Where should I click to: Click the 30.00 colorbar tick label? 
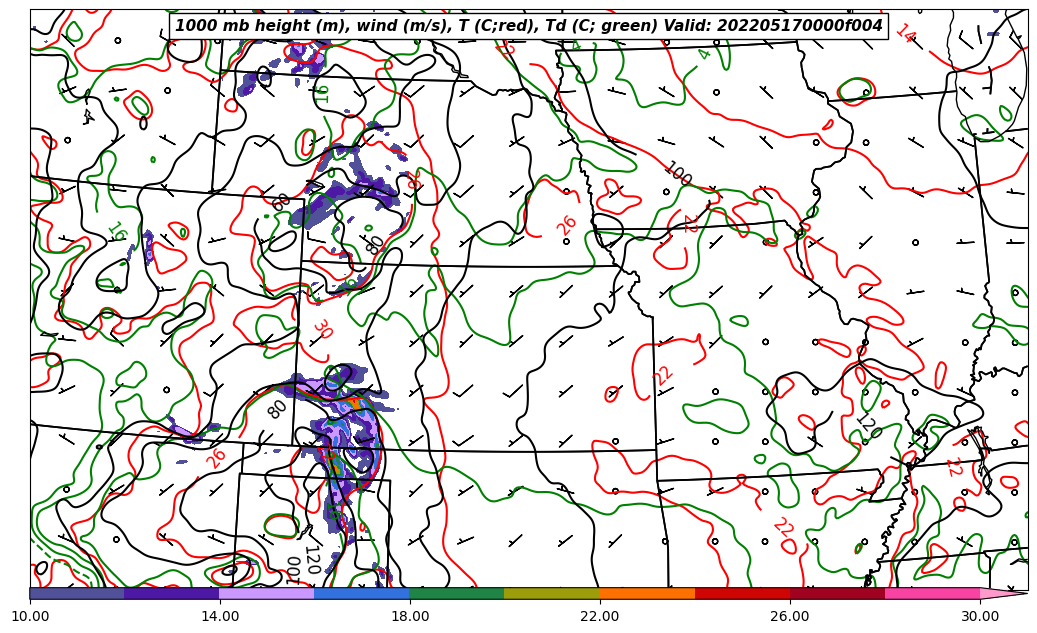point(980,617)
